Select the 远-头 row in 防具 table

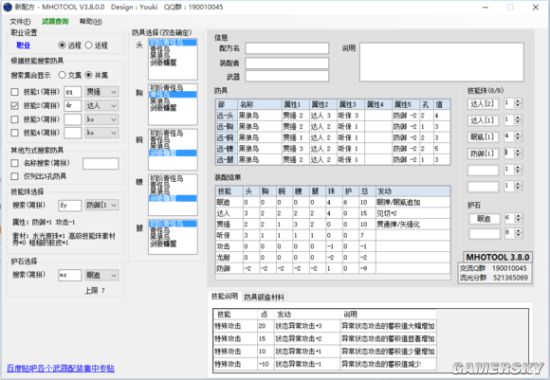(x=333, y=115)
